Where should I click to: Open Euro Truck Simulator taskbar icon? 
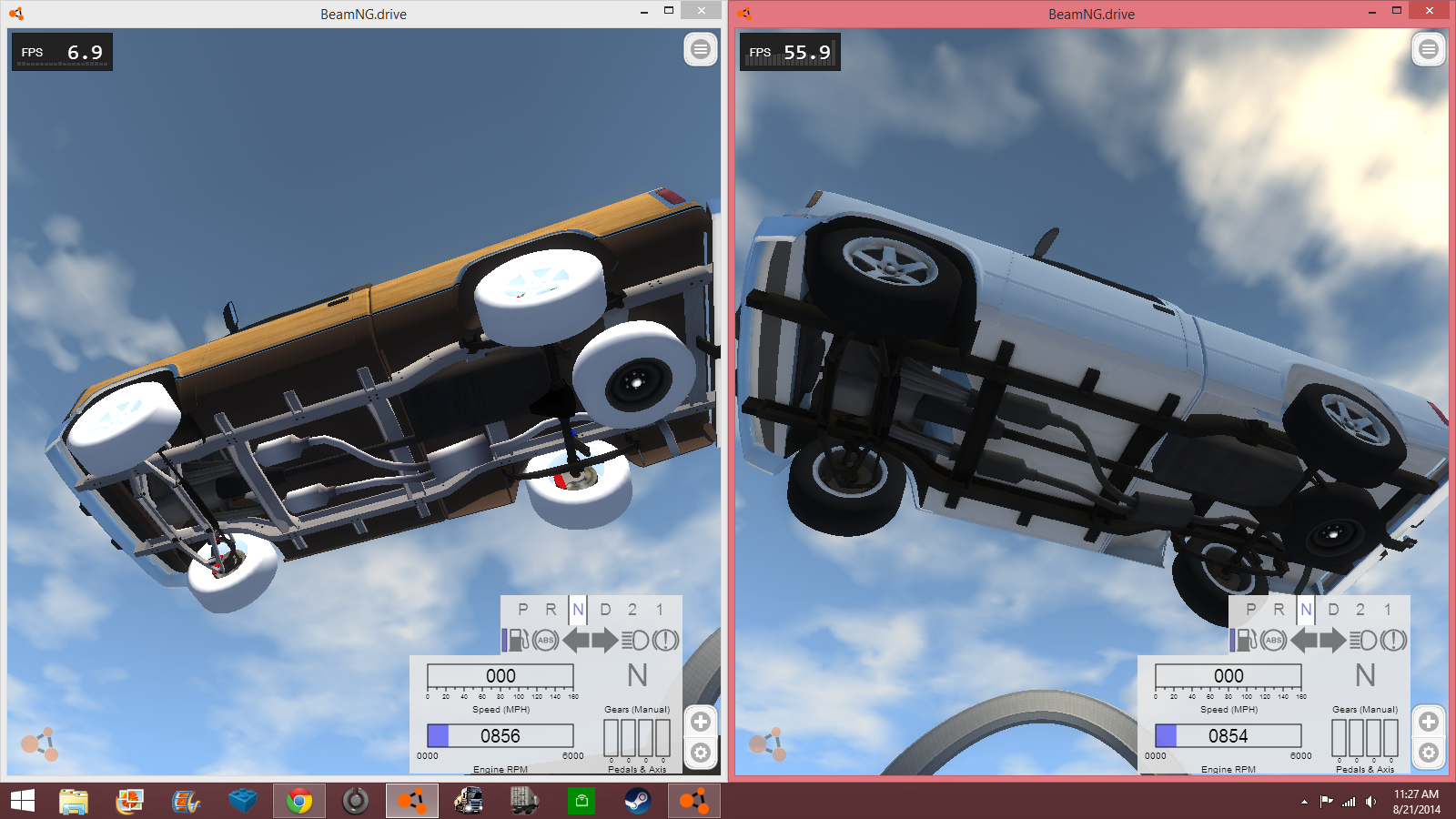coord(469,801)
